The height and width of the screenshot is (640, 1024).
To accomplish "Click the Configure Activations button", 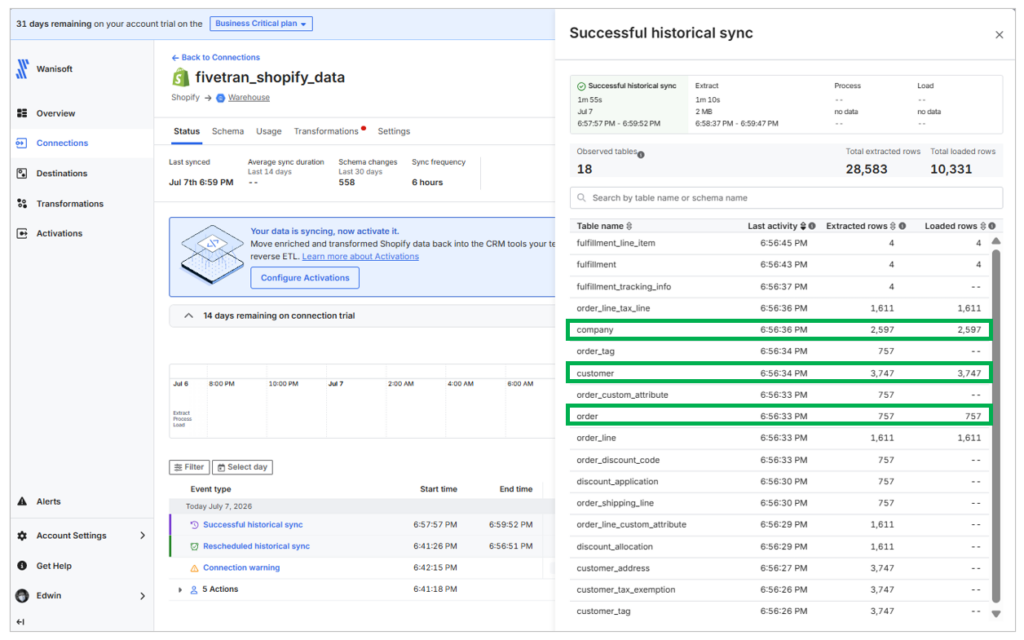I will [x=305, y=278].
